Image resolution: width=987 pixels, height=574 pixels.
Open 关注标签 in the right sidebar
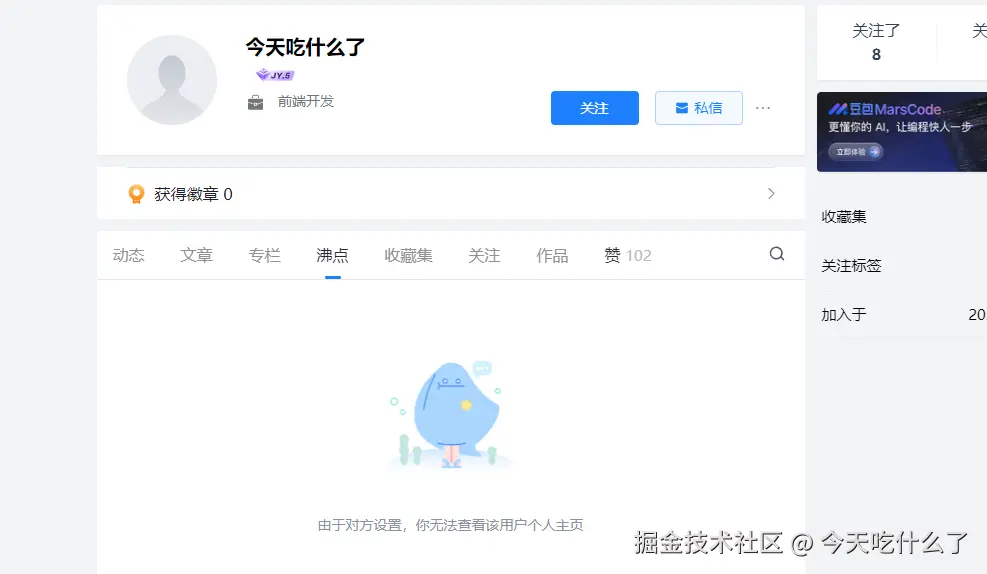(851, 266)
